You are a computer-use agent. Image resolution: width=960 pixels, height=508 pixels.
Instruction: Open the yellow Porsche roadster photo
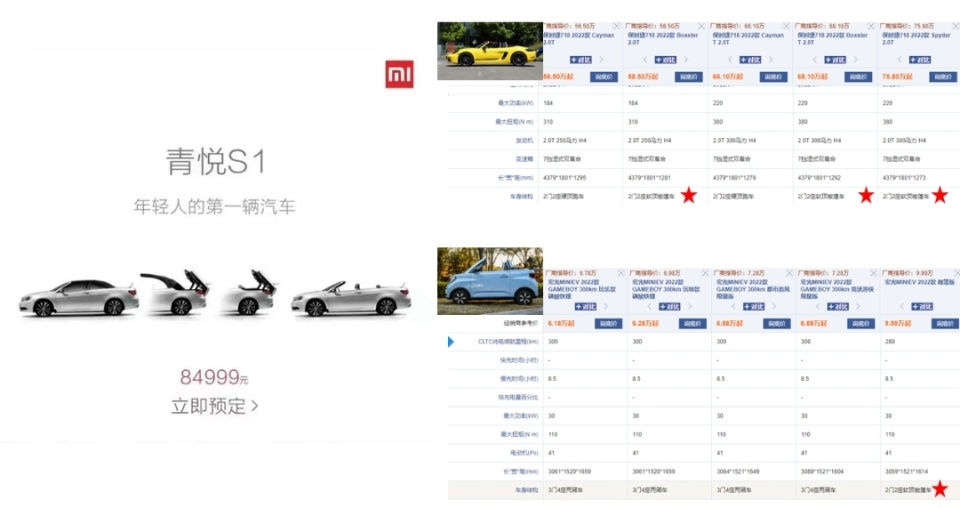coord(490,51)
